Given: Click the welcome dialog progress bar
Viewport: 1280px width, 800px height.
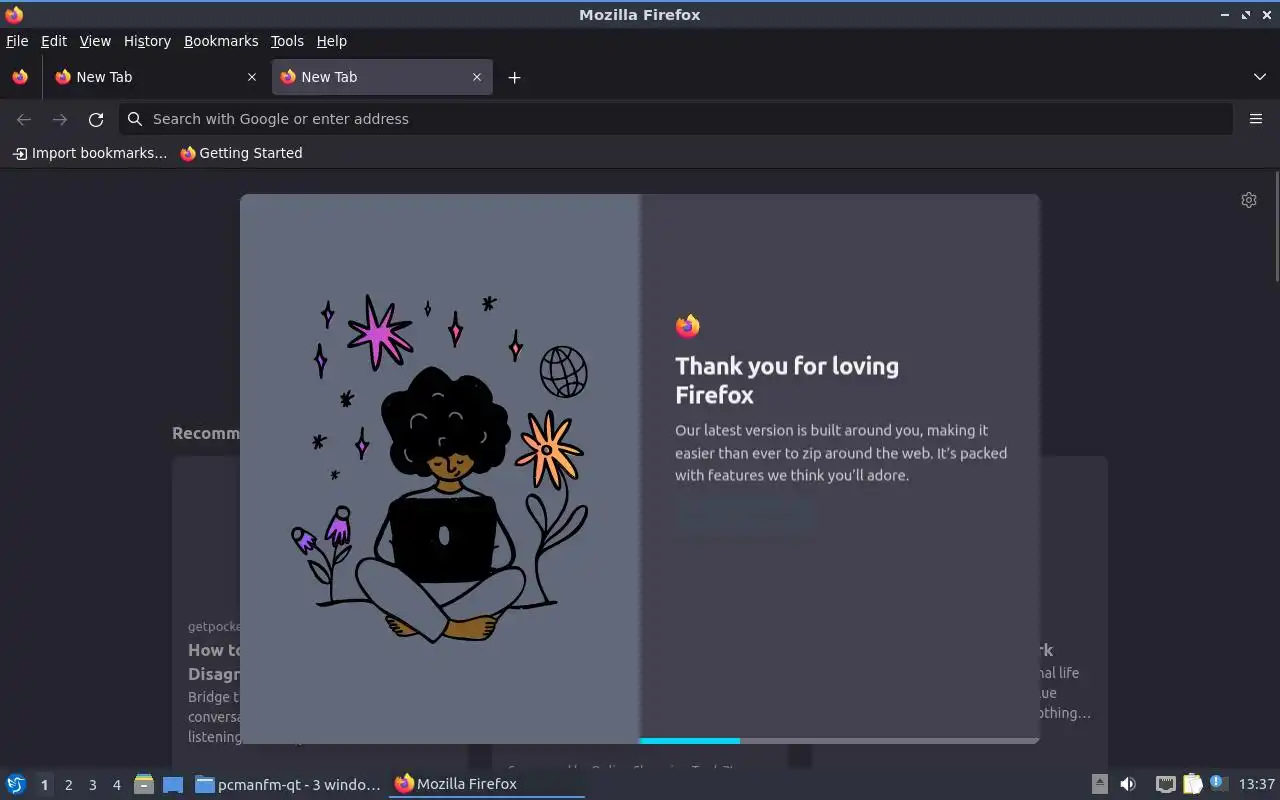Looking at the screenshot, I should coord(840,741).
